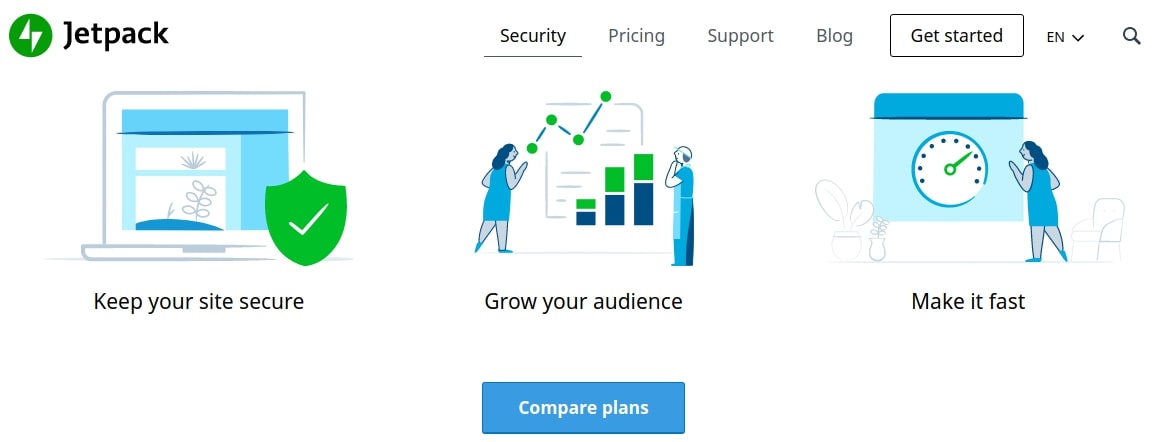Click the speedometer gauge illustration
Image resolution: width=1156 pixels, height=442 pixels.
pyautogui.click(x=949, y=167)
